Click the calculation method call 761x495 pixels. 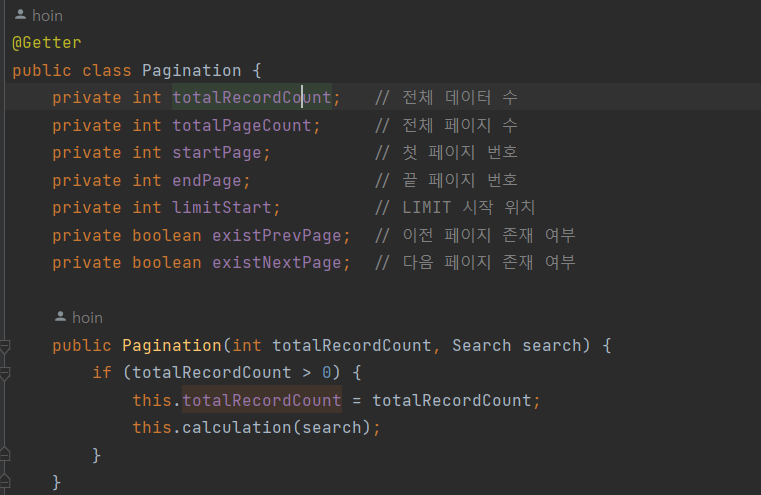236,428
